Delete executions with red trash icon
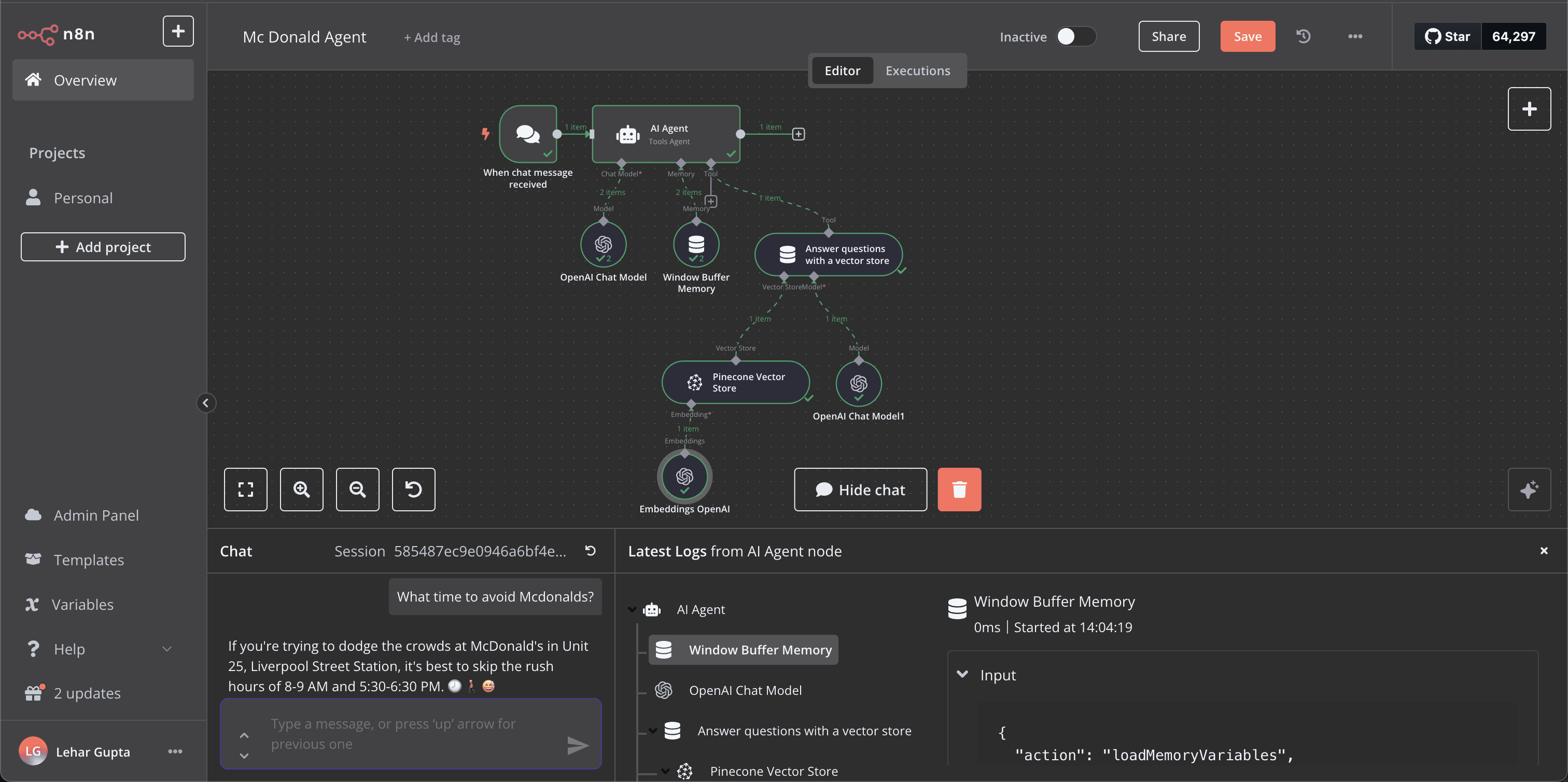 (x=959, y=490)
